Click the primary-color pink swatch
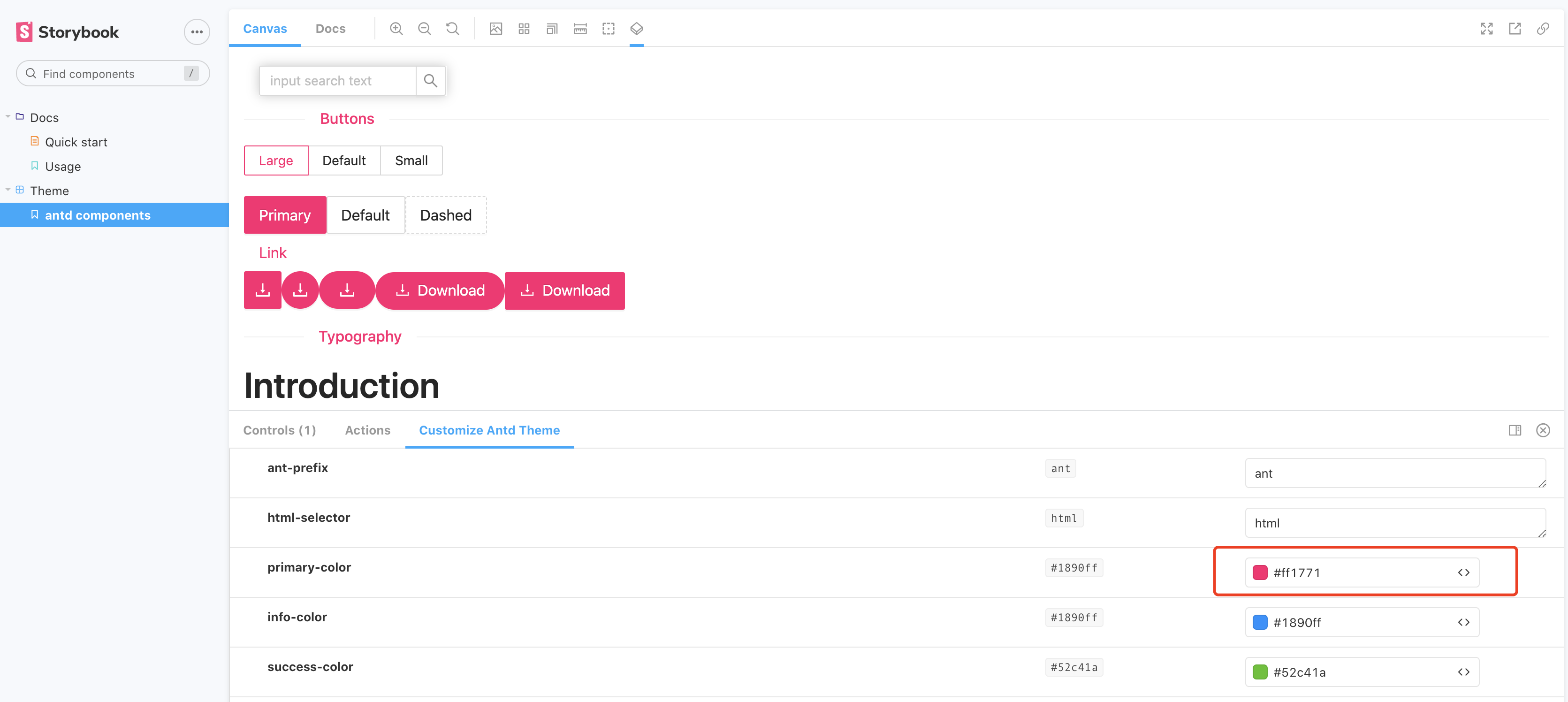The width and height of the screenshot is (1568, 702). click(1259, 573)
